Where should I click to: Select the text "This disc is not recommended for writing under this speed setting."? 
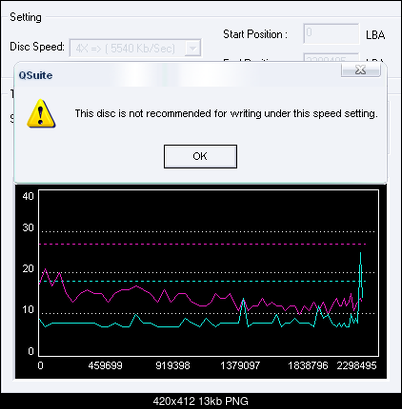pos(226,114)
